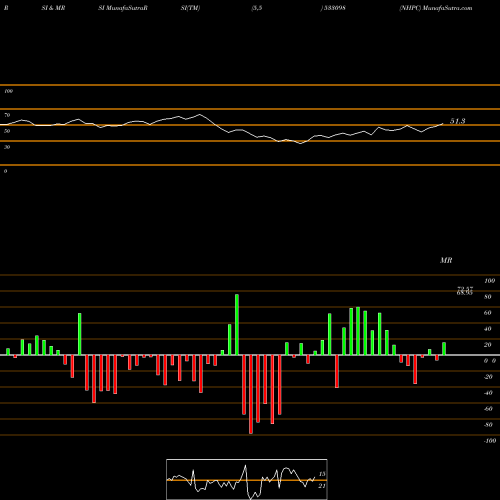Select the '-100' label on MR axis
Image resolution: width=500 pixels, height=500 pixels.
tap(490, 441)
